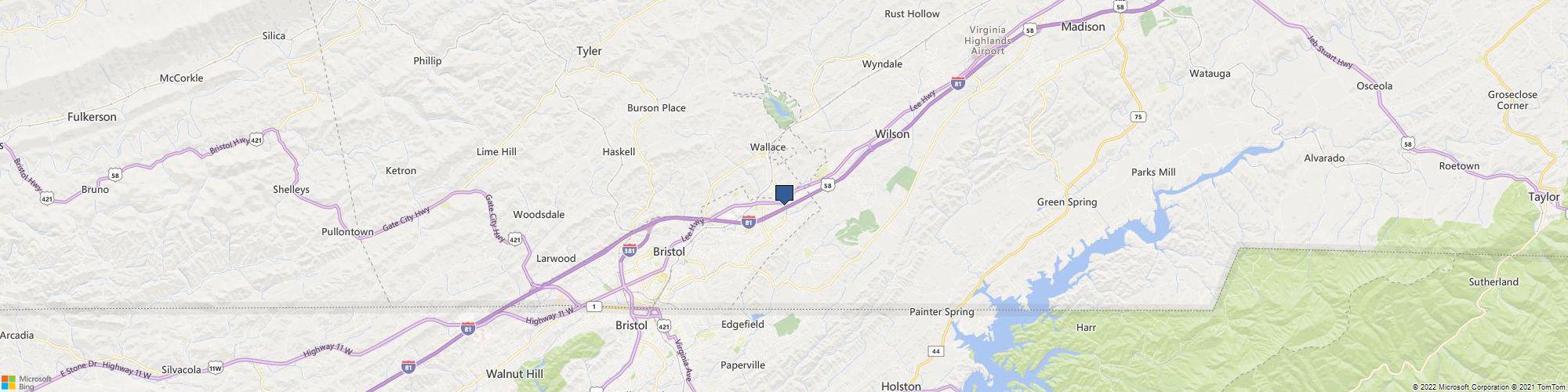
Task: Click the Pullontown place label
Action: (347, 232)
